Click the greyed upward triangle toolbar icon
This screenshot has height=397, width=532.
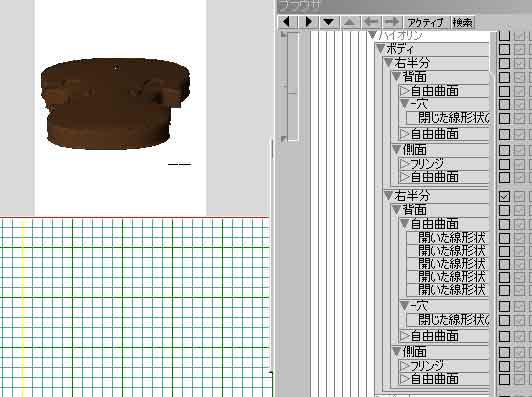(350, 22)
